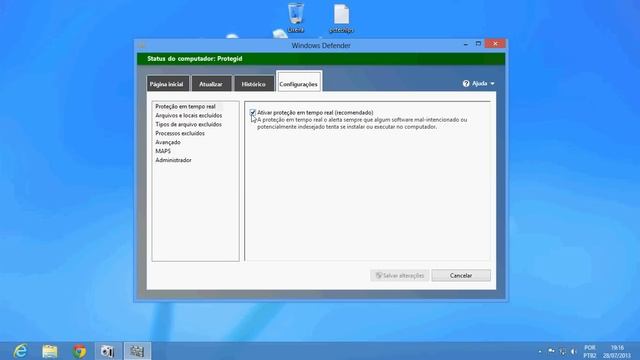Screen dimensions: 640x360
Task: Open the Recycle Bin desktop icon
Action: point(296,18)
